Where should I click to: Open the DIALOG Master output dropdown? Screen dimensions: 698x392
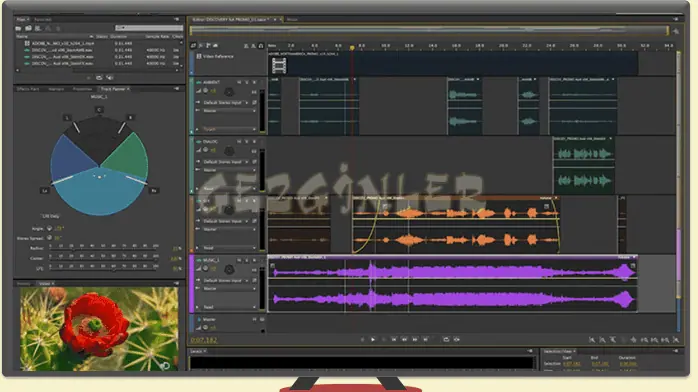[x=230, y=170]
